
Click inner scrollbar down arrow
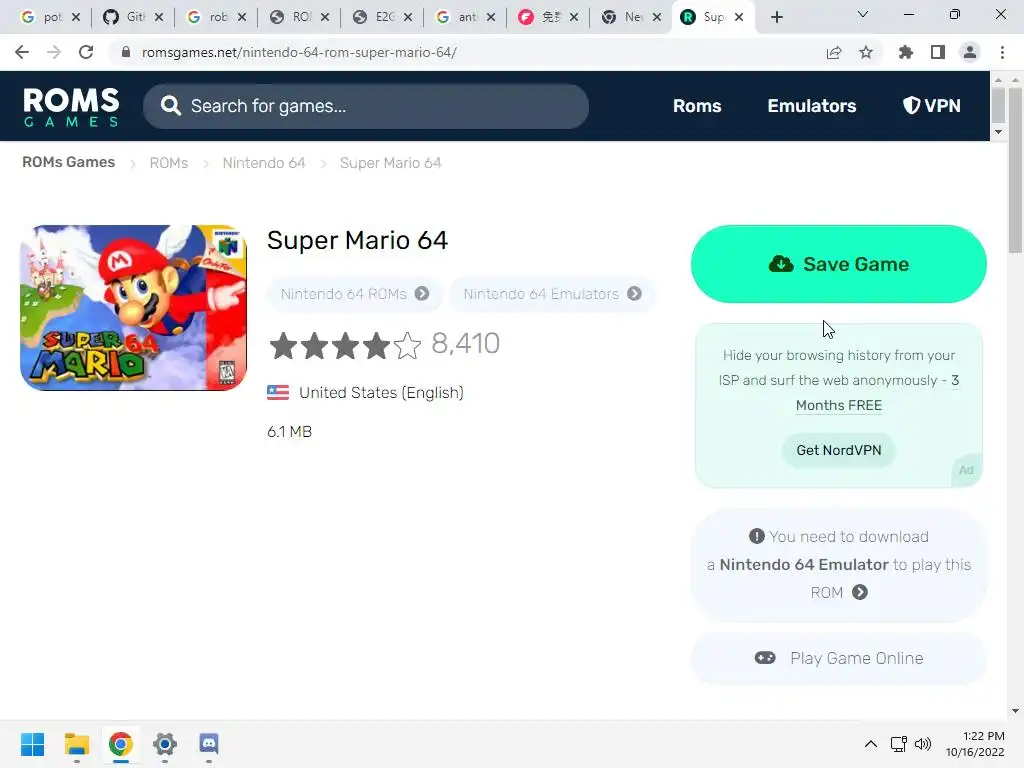(x=998, y=132)
